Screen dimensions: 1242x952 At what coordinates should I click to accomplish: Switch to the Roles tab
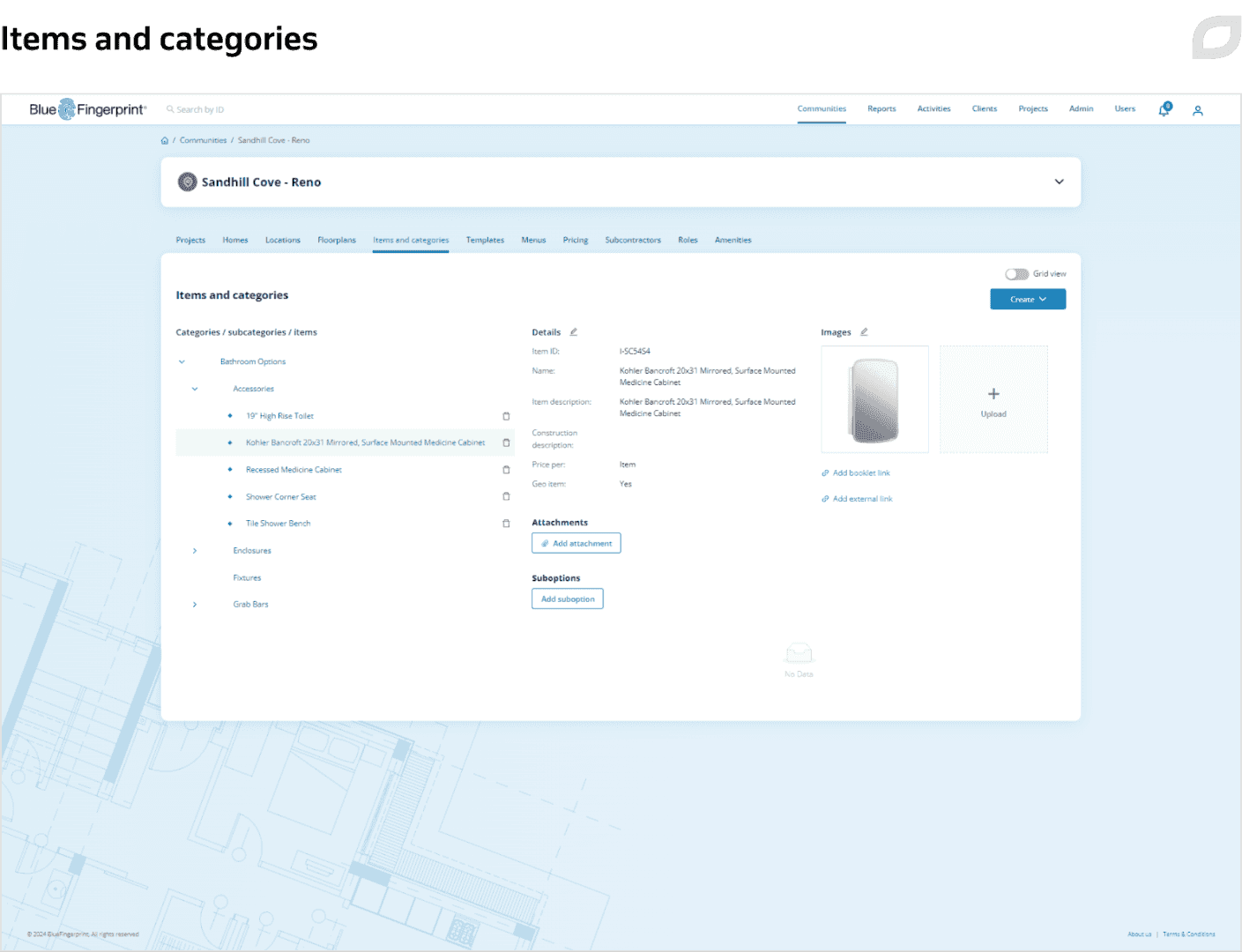tap(688, 240)
